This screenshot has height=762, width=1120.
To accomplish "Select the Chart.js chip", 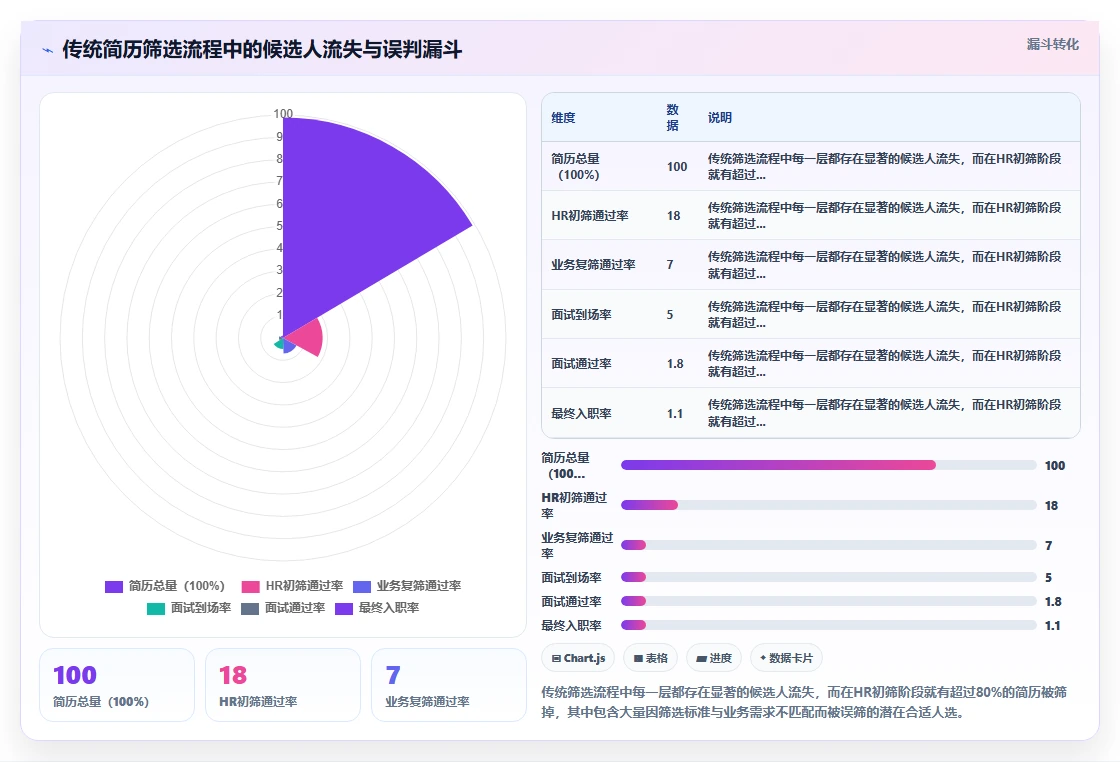I will click(579, 658).
